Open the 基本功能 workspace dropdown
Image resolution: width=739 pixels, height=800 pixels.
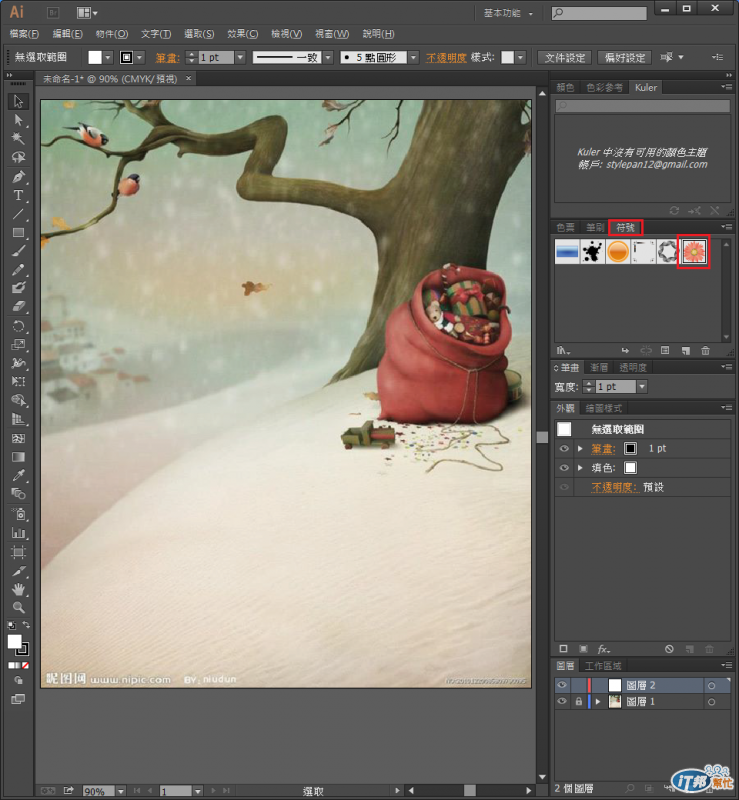click(x=508, y=13)
